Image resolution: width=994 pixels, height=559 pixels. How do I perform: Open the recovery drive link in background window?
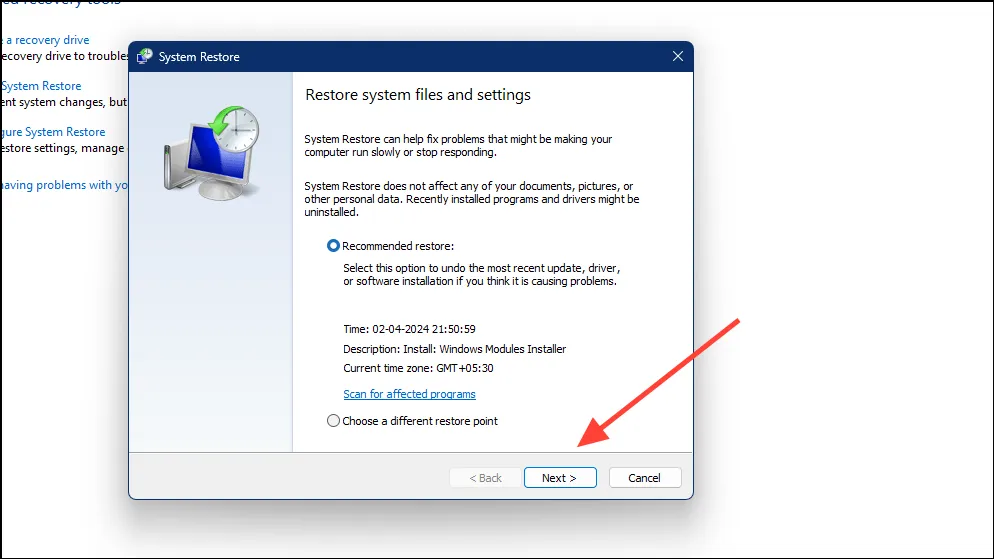[46, 40]
